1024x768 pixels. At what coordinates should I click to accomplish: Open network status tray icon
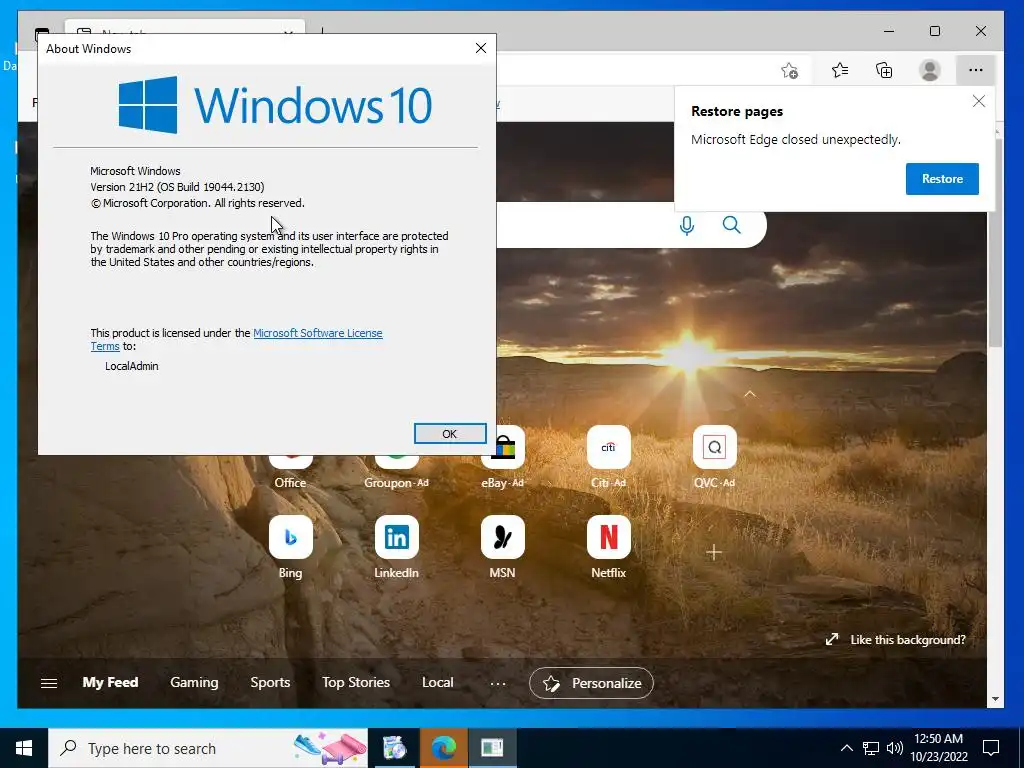(x=871, y=748)
